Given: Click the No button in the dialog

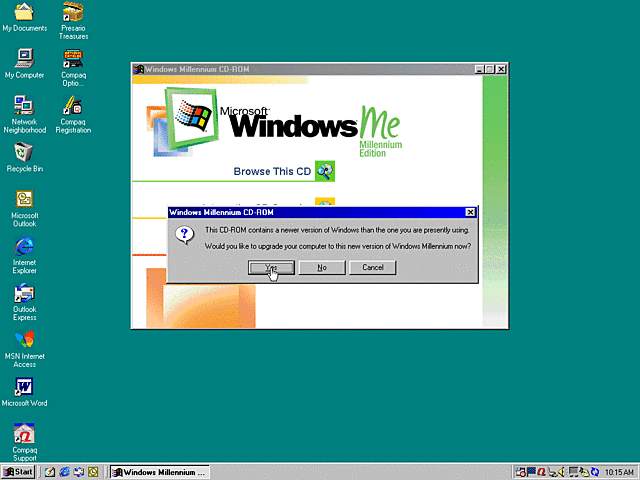Looking at the screenshot, I should [322, 268].
